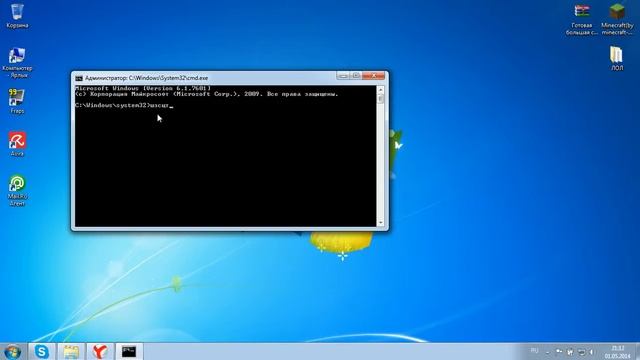This screenshot has width=640, height=360.
Task: Select the WinRAR archive desktop icon
Action: 582,19
